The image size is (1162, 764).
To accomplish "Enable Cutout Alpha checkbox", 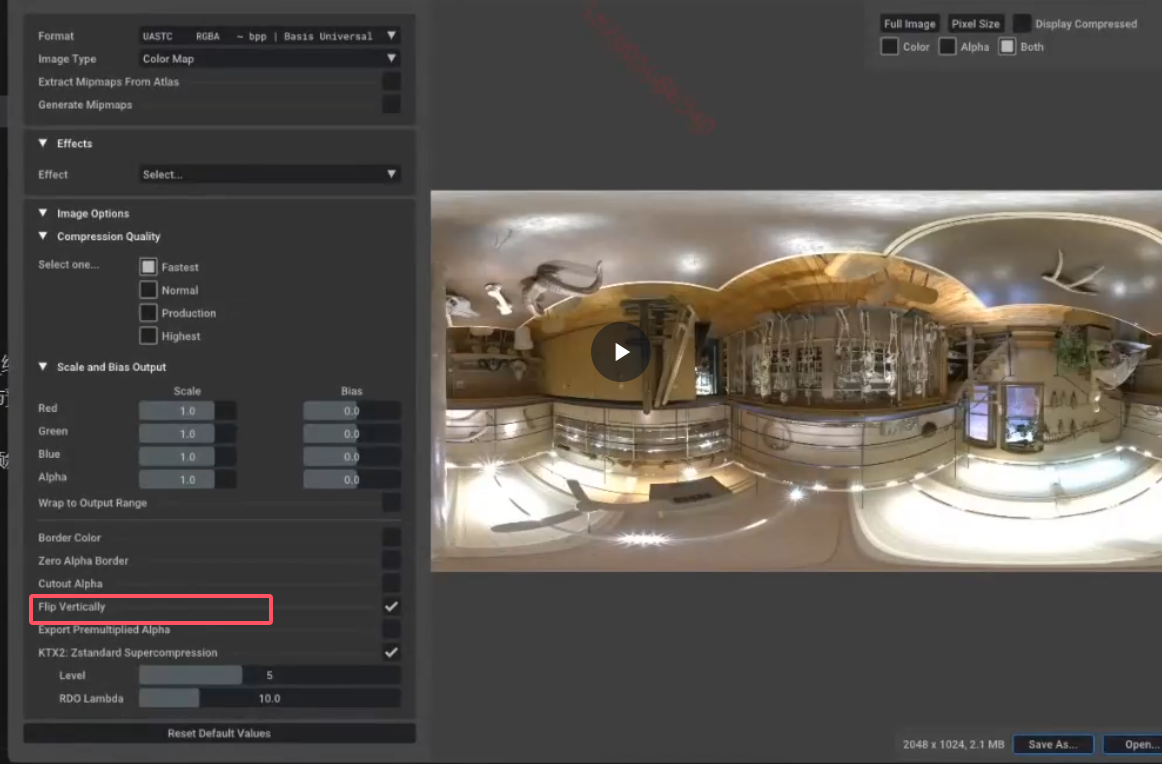I will click(x=391, y=583).
